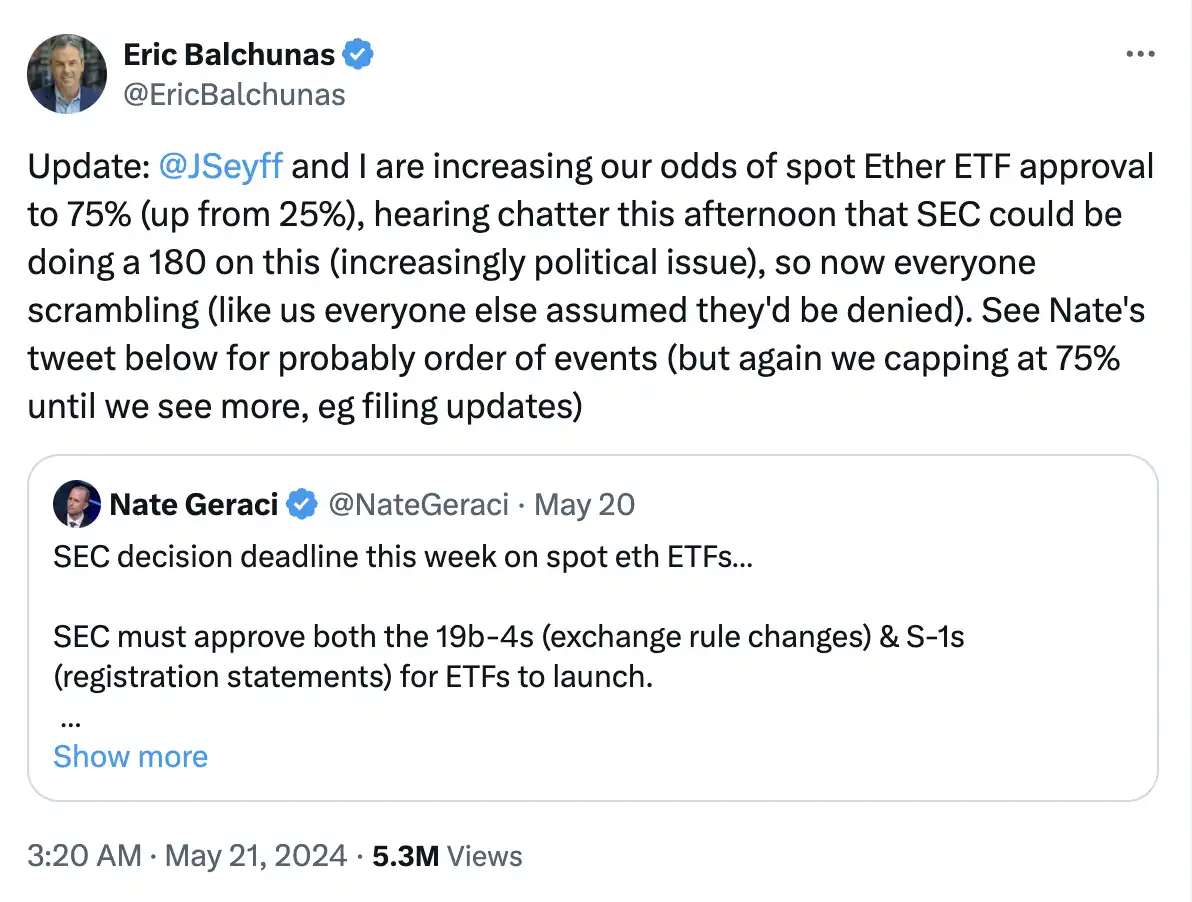Click the May 20 quoted tweet date
This screenshot has width=1192, height=902.
(x=585, y=505)
